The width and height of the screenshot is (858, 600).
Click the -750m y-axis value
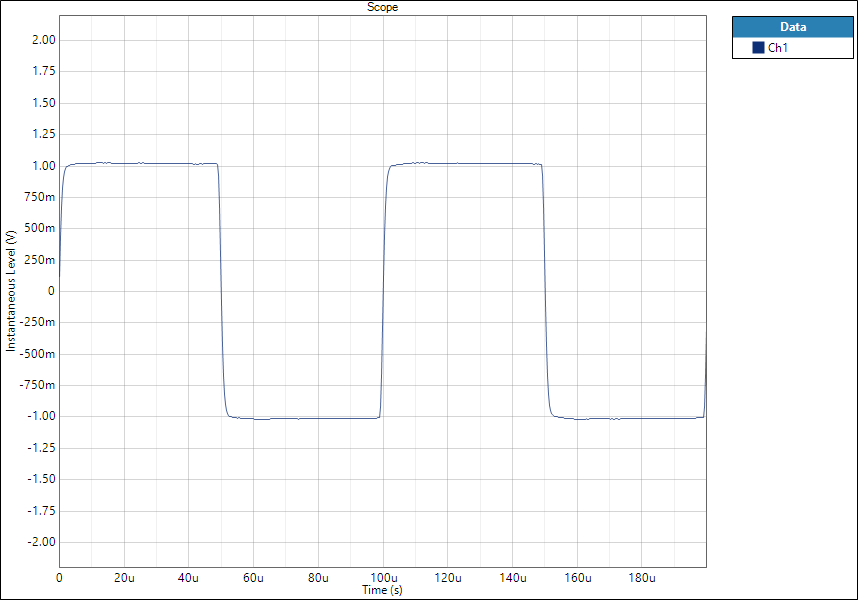click(x=38, y=385)
